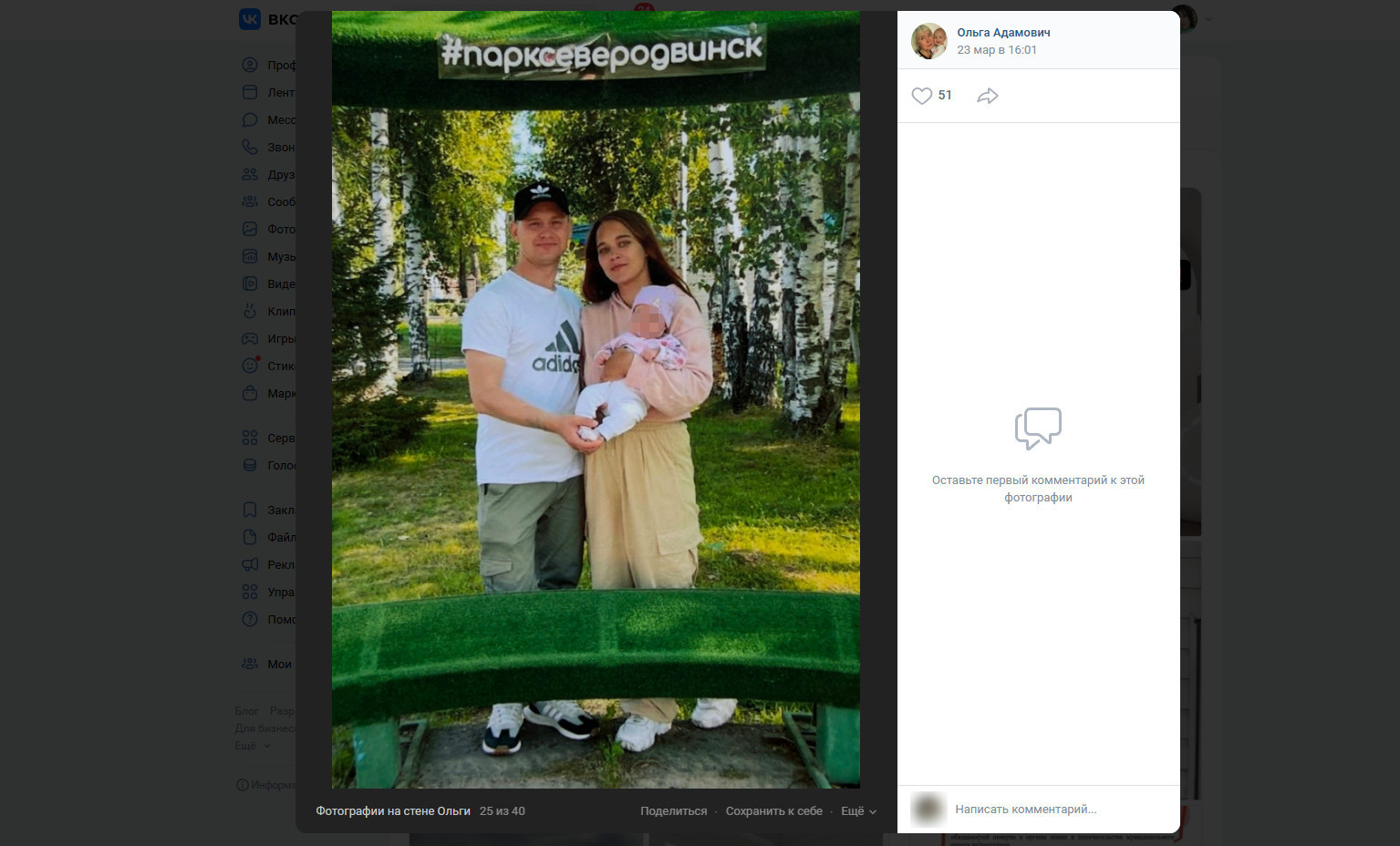Open the Profile icon in the sidebar

click(250, 65)
